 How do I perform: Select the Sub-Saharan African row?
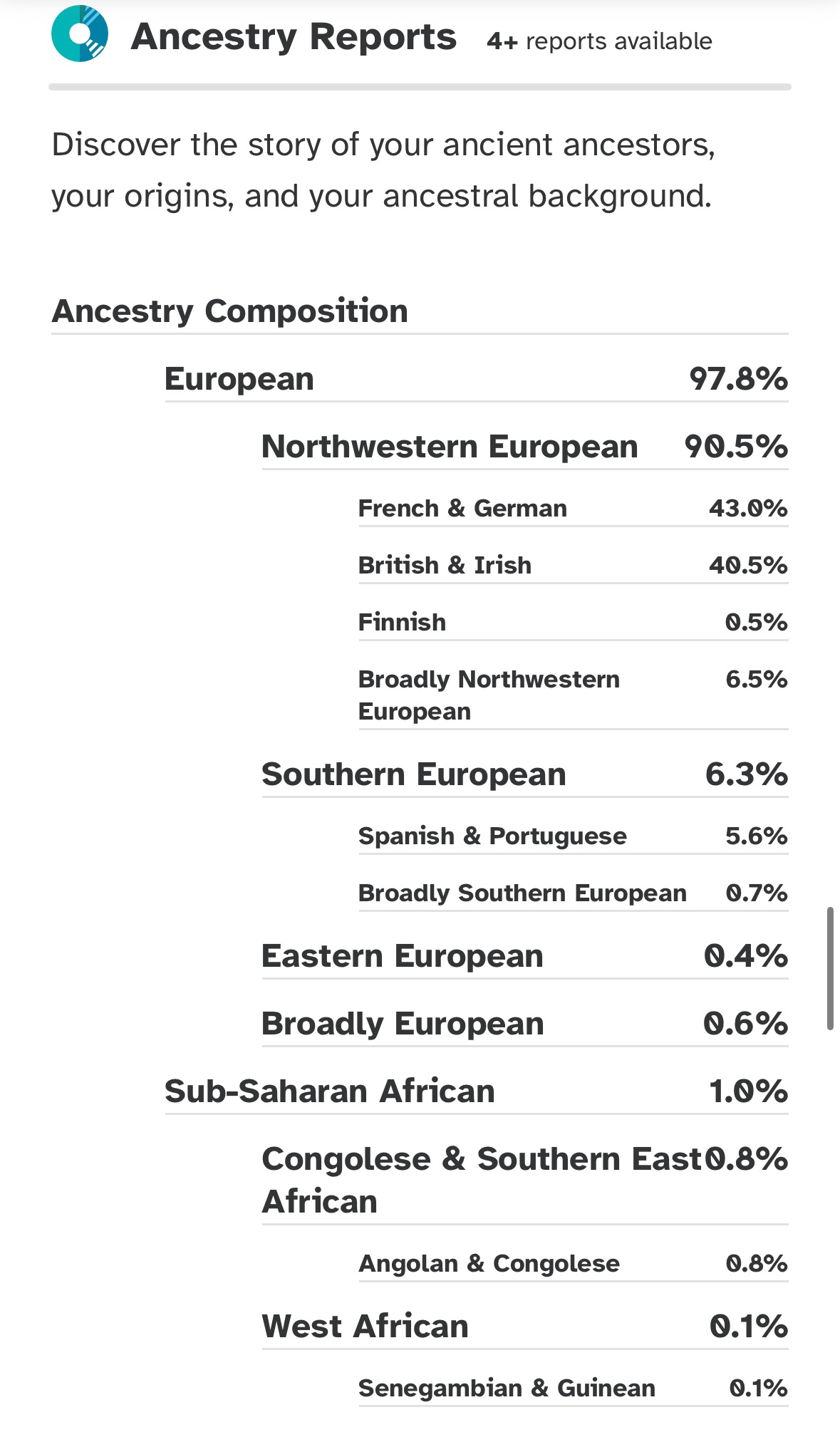click(476, 1091)
